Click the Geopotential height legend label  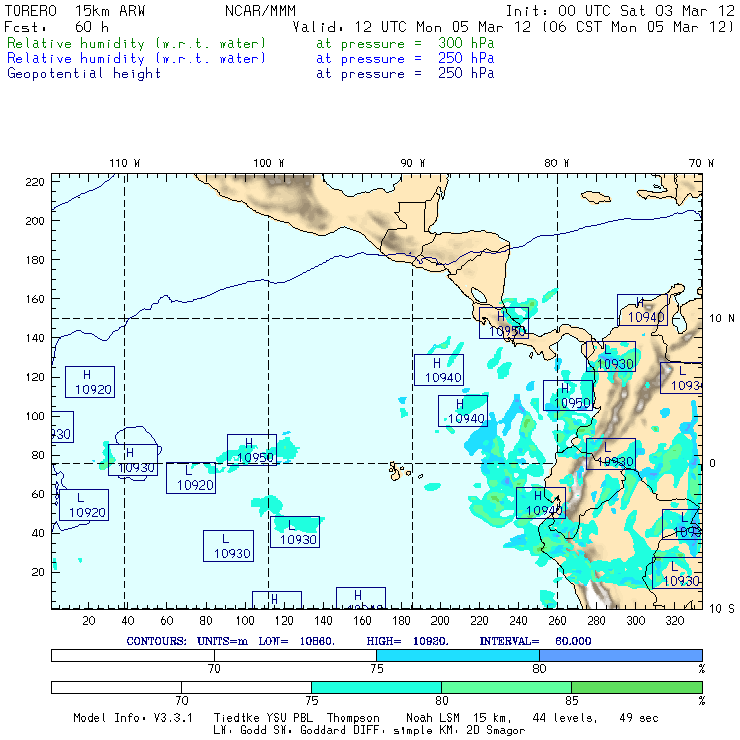tap(84, 74)
